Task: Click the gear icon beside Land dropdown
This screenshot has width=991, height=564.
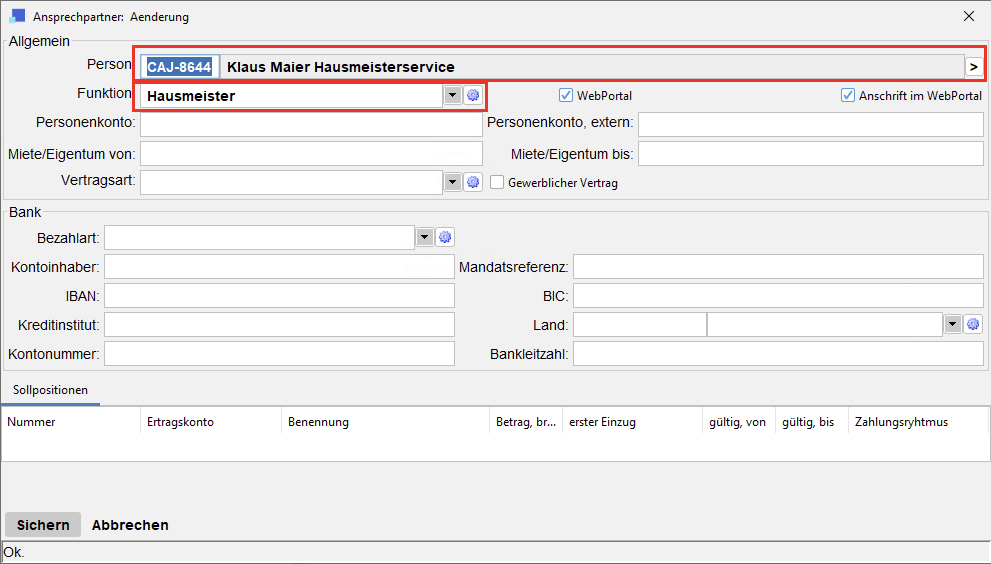Action: point(973,324)
